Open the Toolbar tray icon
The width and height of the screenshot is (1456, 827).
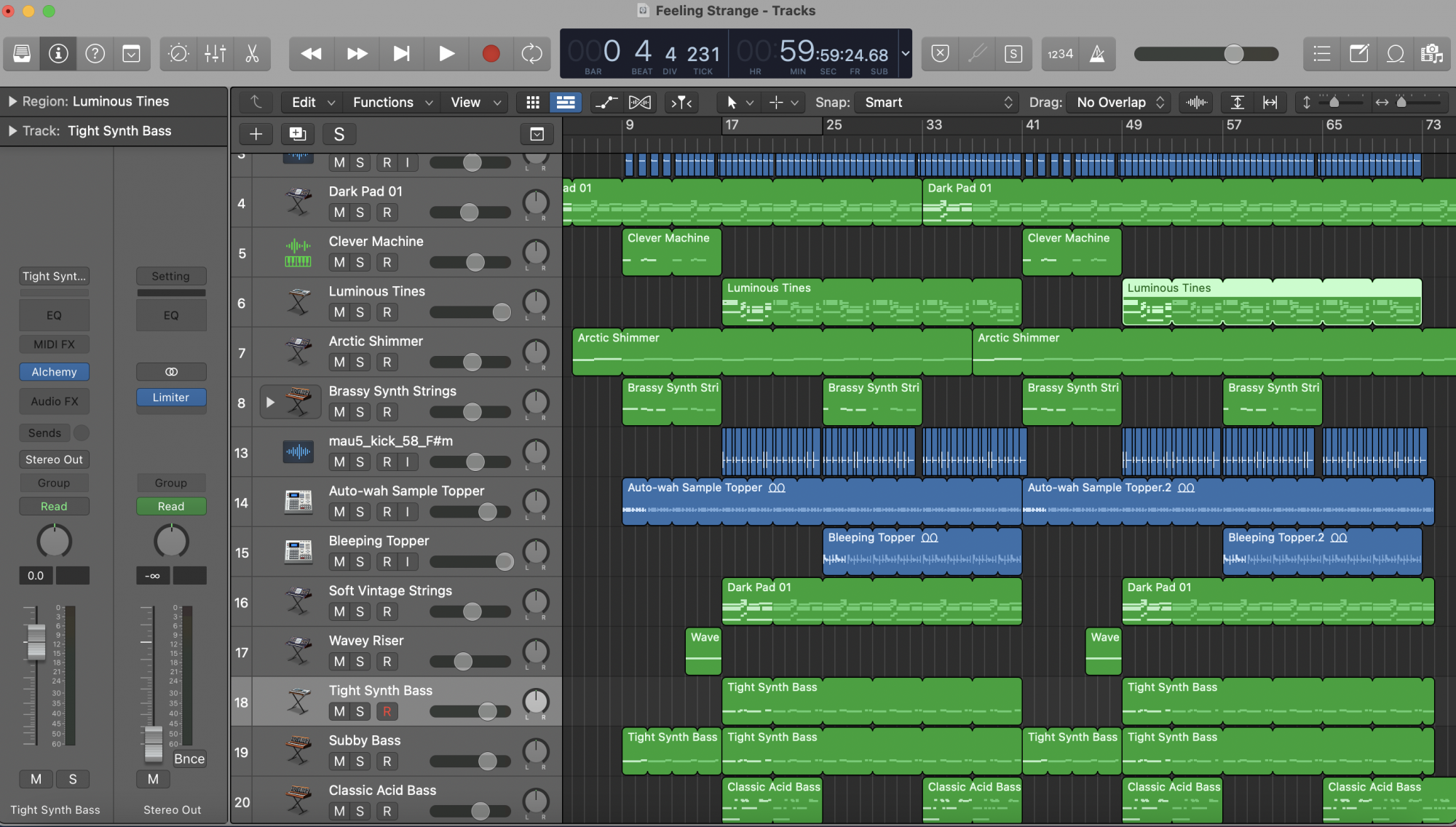[131, 54]
